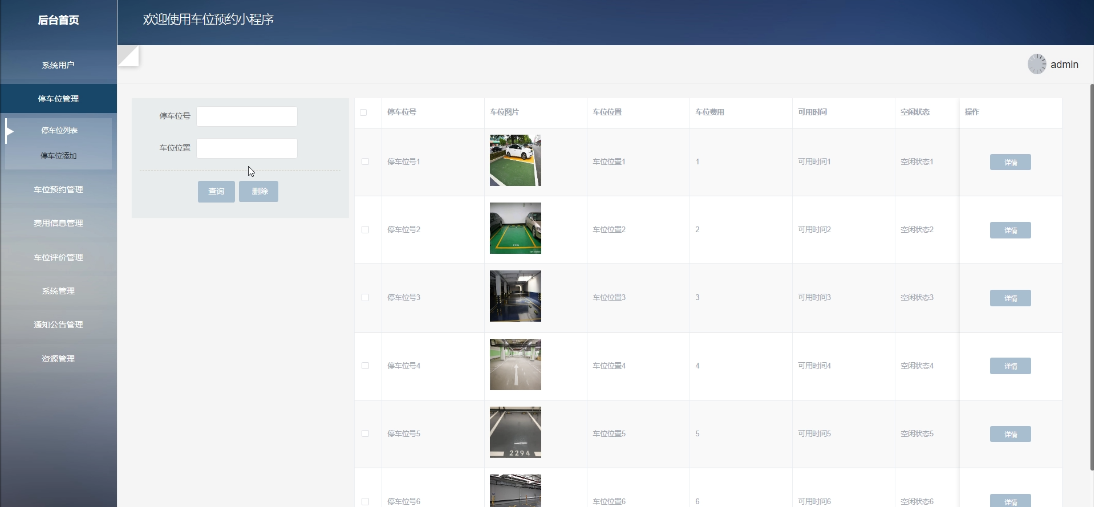Click the vertical page scrollbar

[1091, 275]
